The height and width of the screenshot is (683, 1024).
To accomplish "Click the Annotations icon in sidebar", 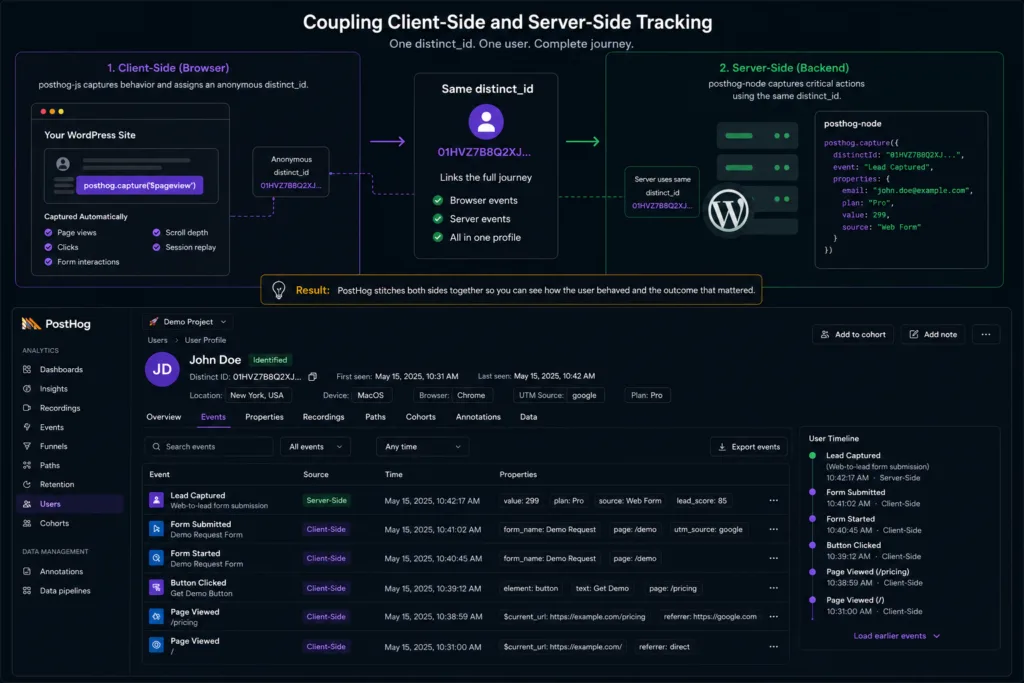I will 27,571.
